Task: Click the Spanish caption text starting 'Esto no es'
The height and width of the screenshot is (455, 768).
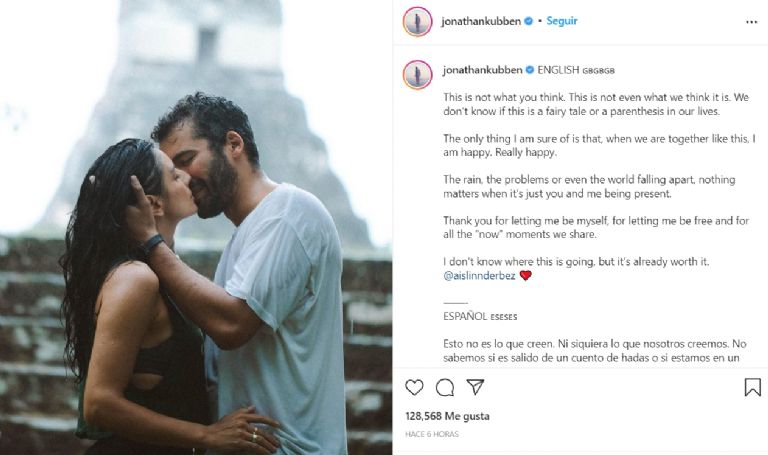Action: (x=595, y=351)
